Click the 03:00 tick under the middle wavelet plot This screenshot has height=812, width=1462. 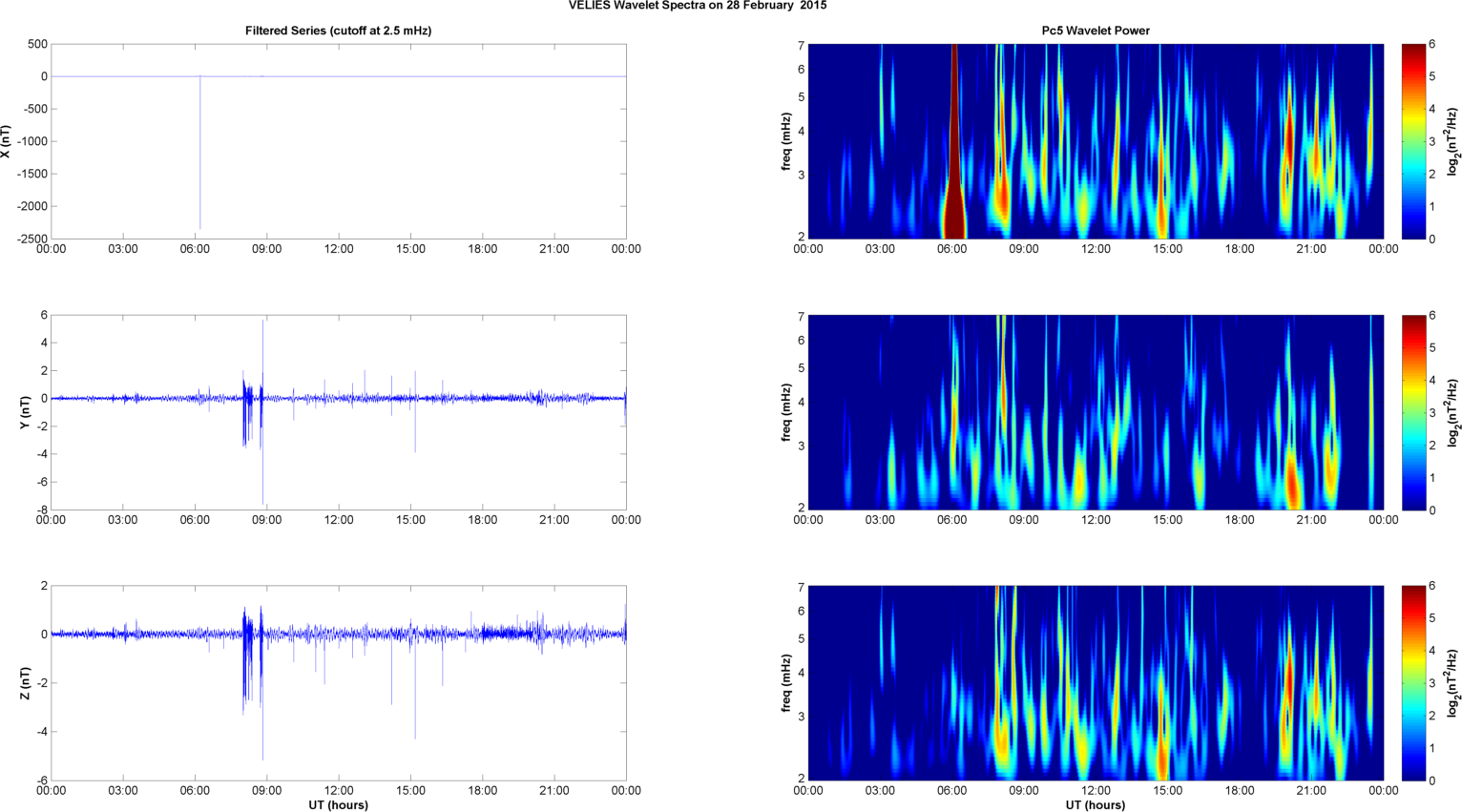click(880, 520)
